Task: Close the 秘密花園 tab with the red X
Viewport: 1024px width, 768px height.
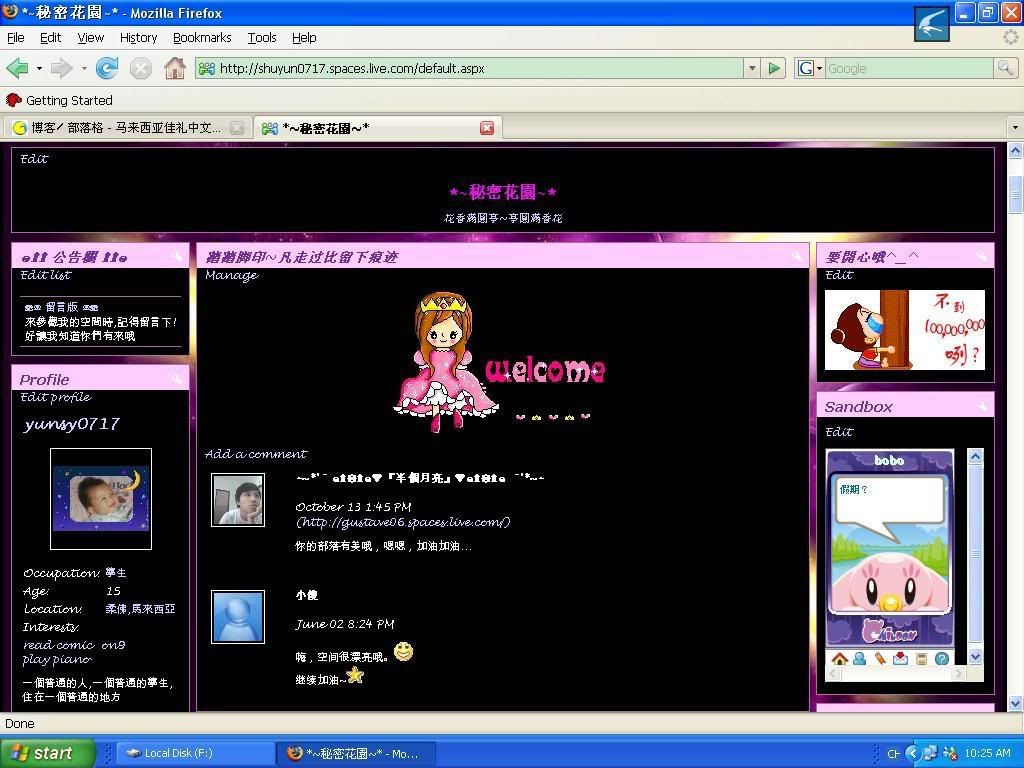Action: pos(487,128)
